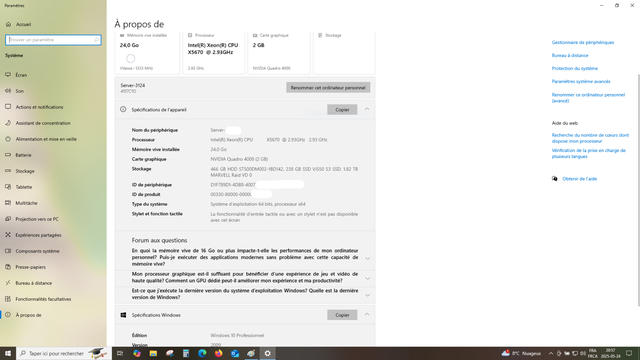Screen dimensions: 640x360
Task: Collapse the Spécifications Windows section
Action: click(x=367, y=315)
